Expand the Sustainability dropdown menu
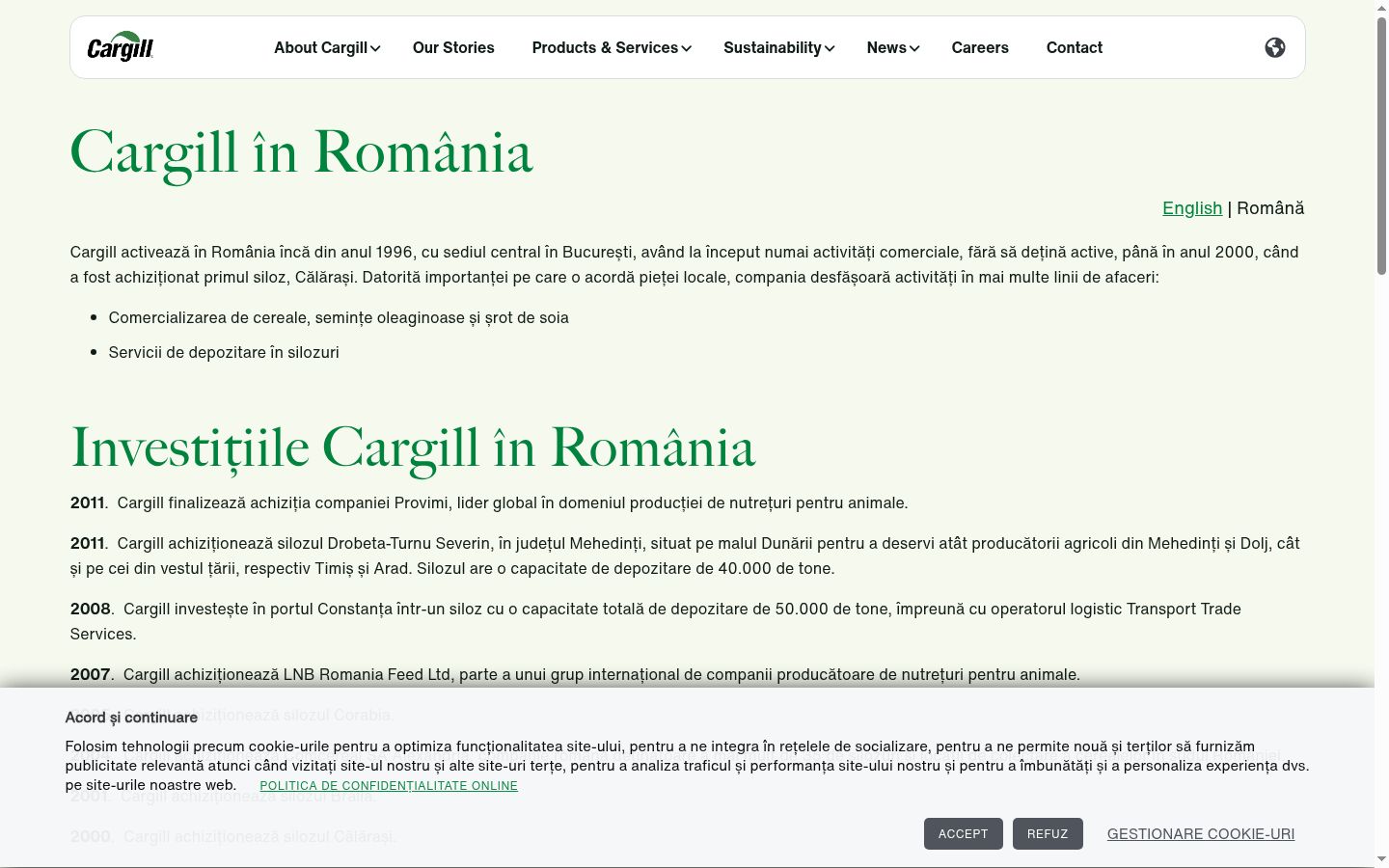The width and height of the screenshot is (1389, 868). tap(779, 47)
